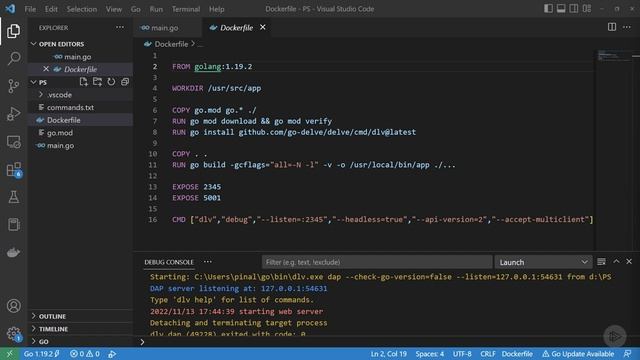Open the Selection menu
This screenshot has width=640, height=360.
tap(82, 9)
